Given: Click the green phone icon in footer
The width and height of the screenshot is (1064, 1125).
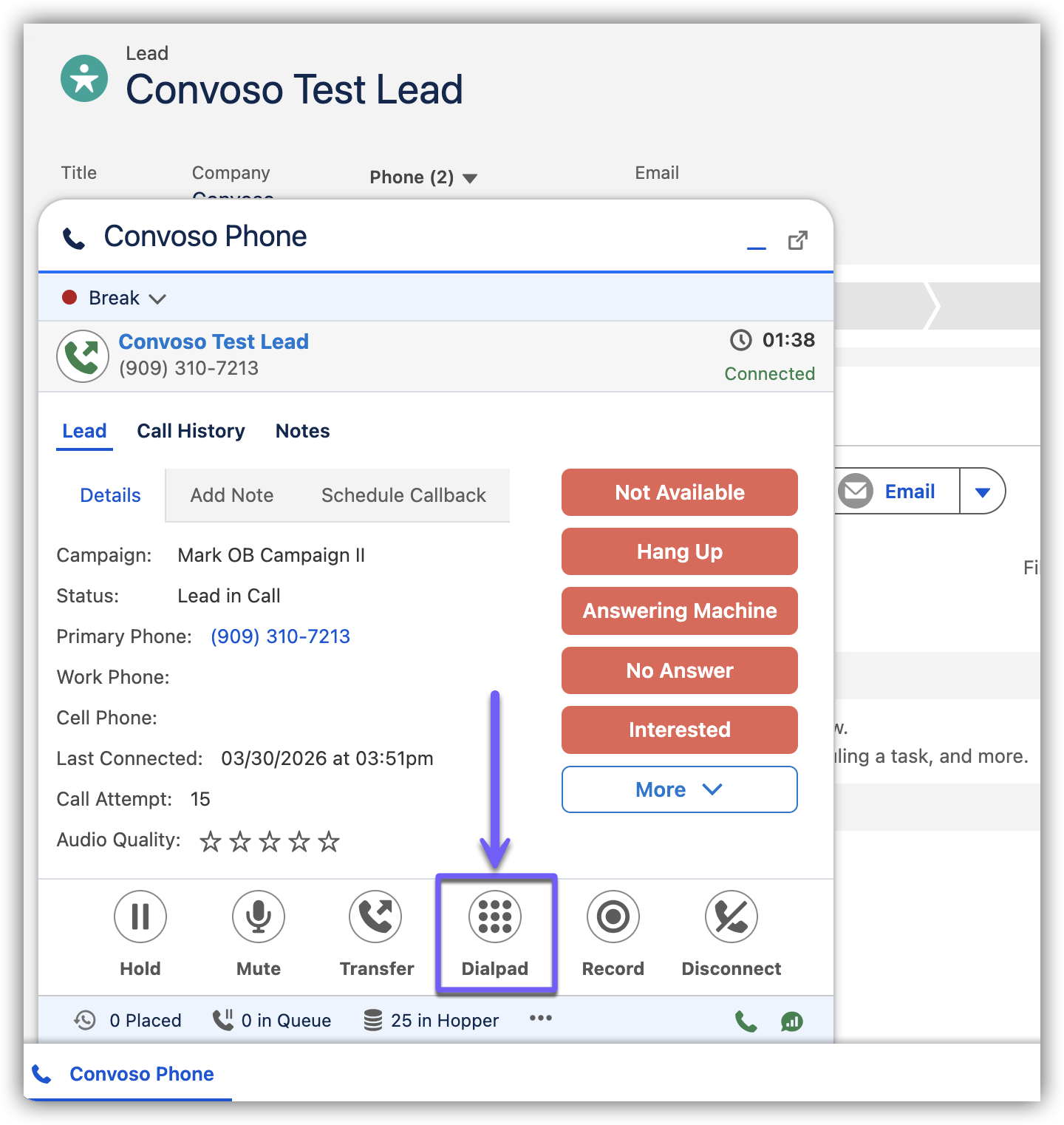Looking at the screenshot, I should (746, 1022).
